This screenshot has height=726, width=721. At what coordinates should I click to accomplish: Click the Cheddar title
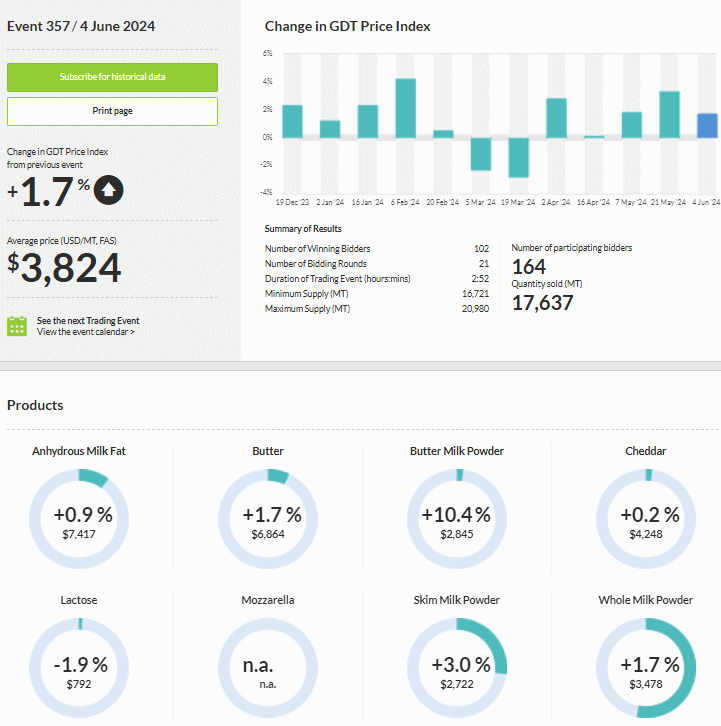click(646, 451)
